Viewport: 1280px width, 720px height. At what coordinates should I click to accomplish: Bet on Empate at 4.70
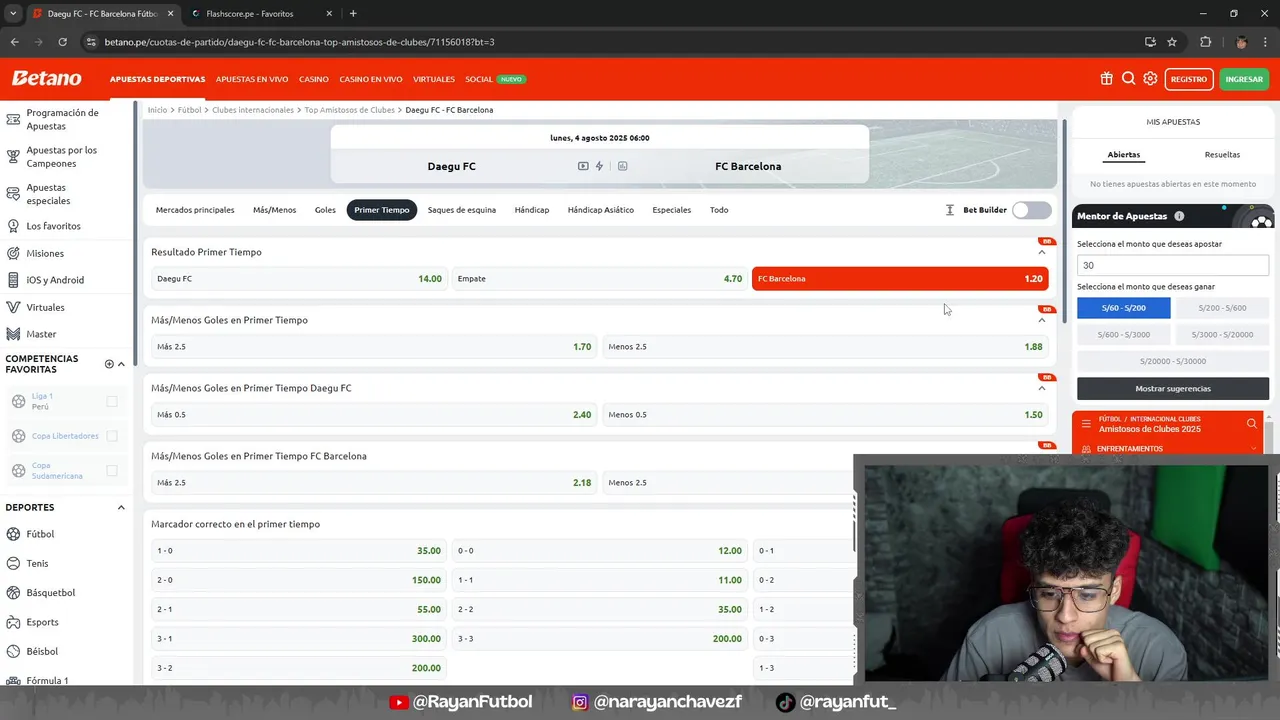[x=599, y=279]
